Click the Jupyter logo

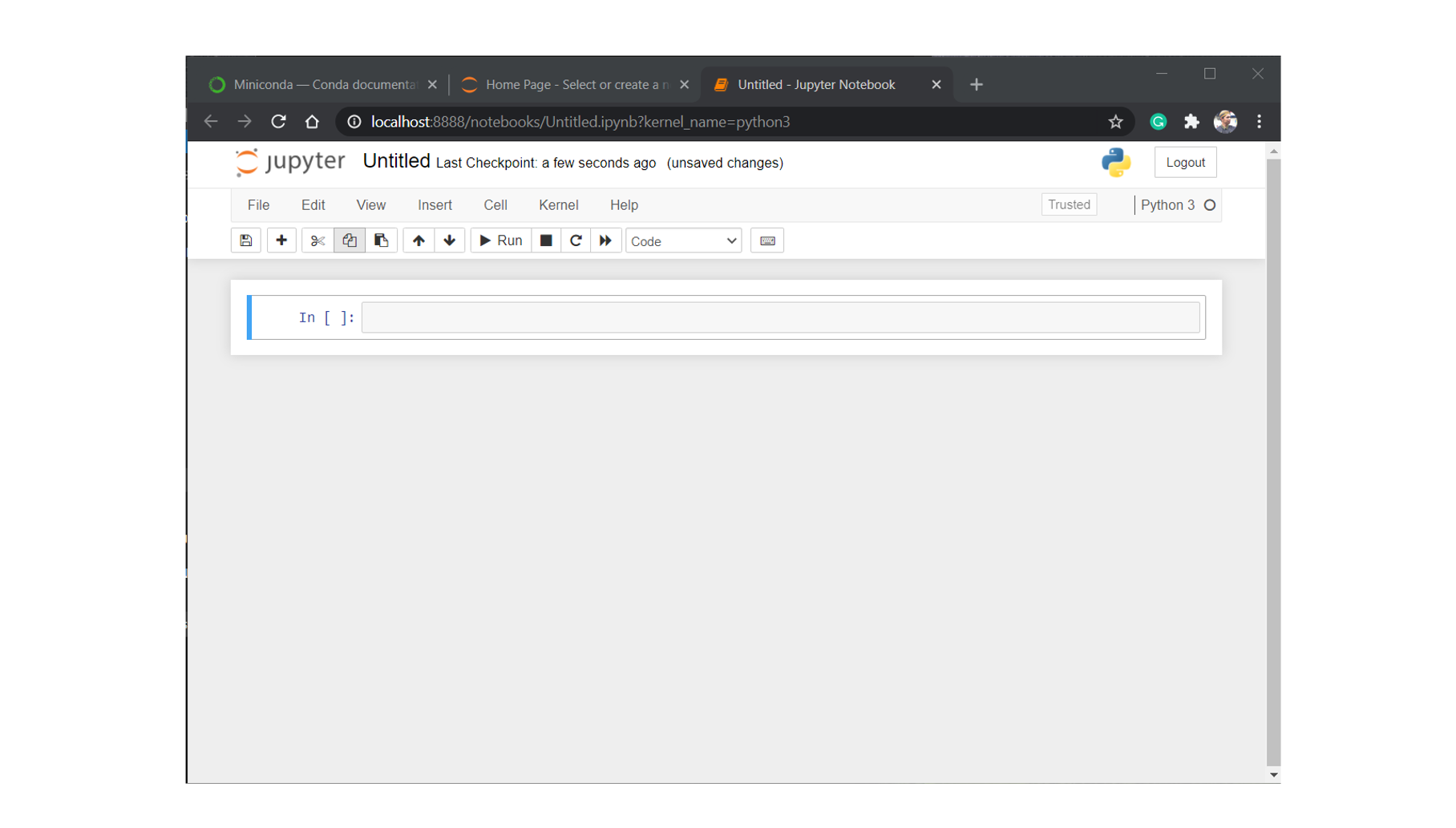tap(289, 161)
